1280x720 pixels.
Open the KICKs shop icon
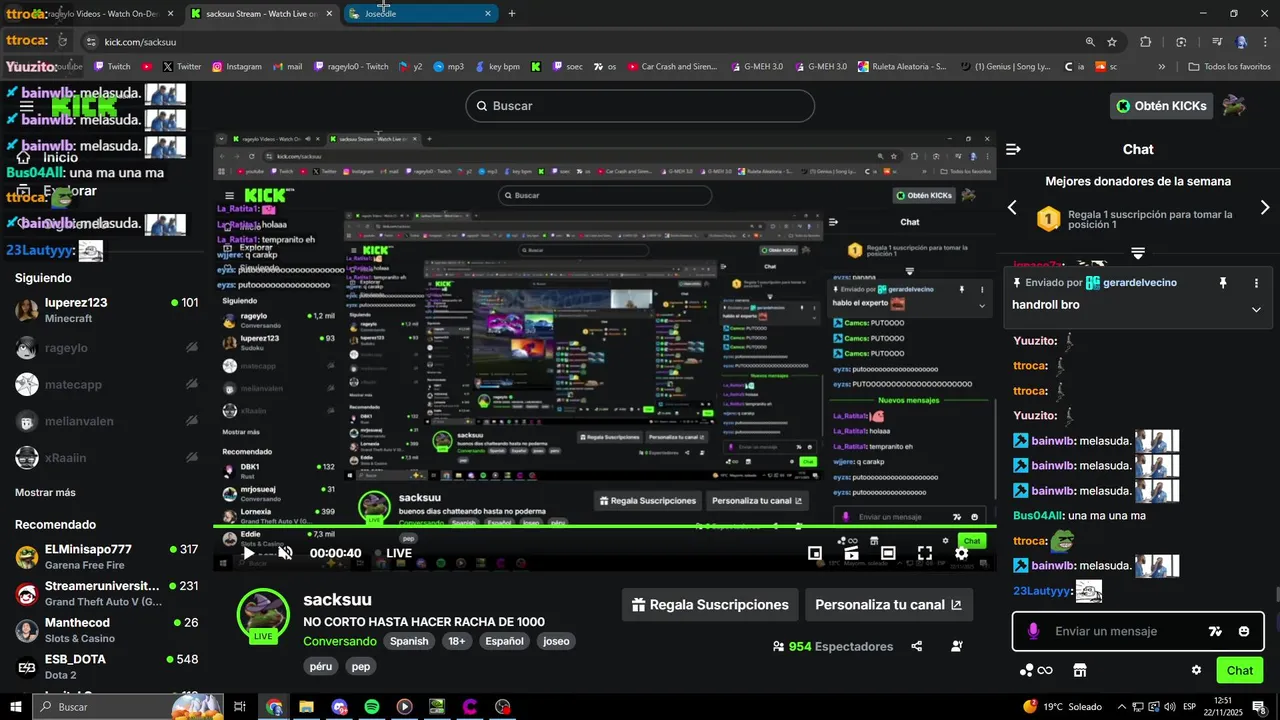point(1080,670)
